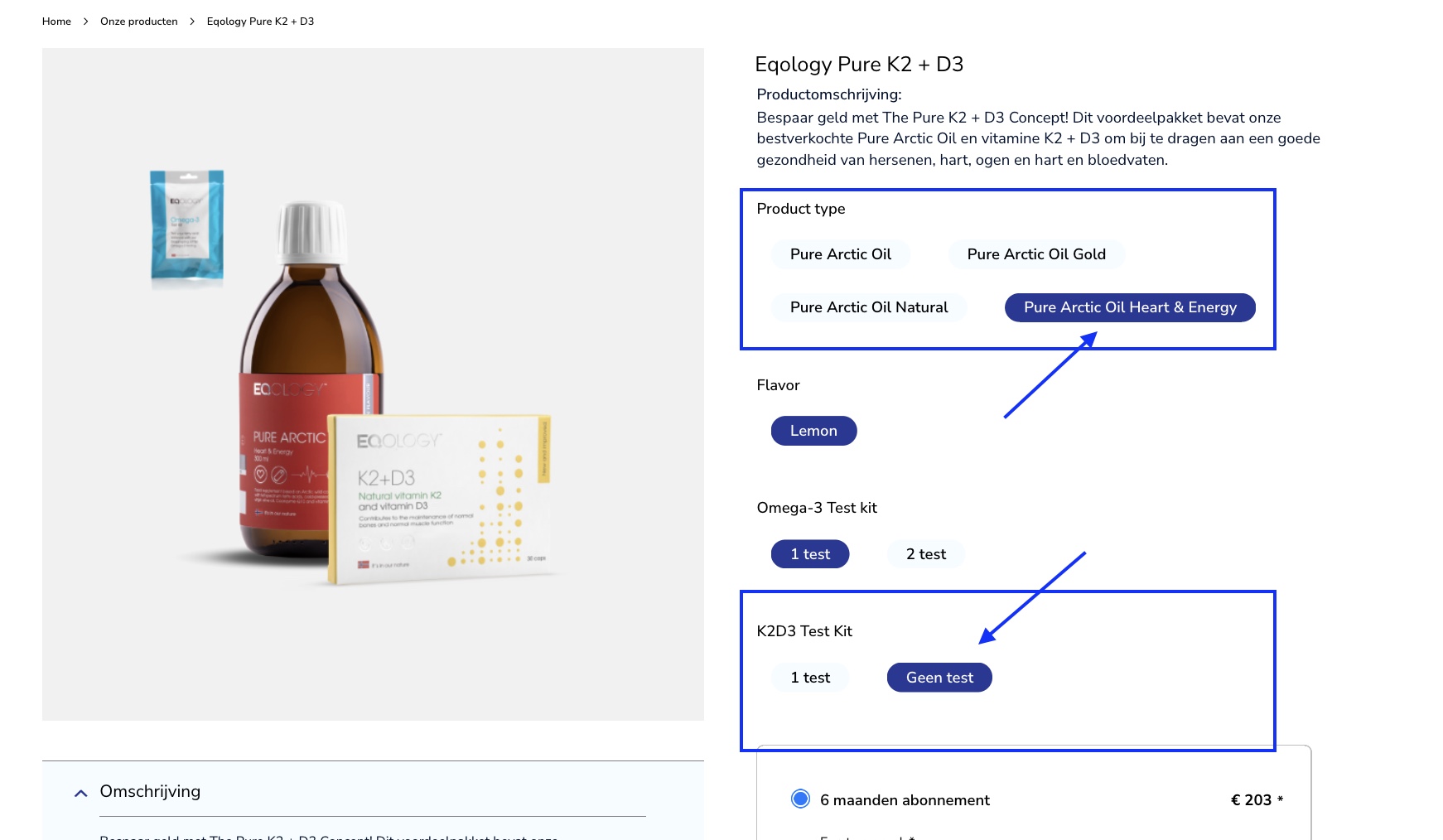Viewport: 1443px width, 840px height.
Task: Select the Pure Arctic Oil product type
Action: click(x=841, y=254)
